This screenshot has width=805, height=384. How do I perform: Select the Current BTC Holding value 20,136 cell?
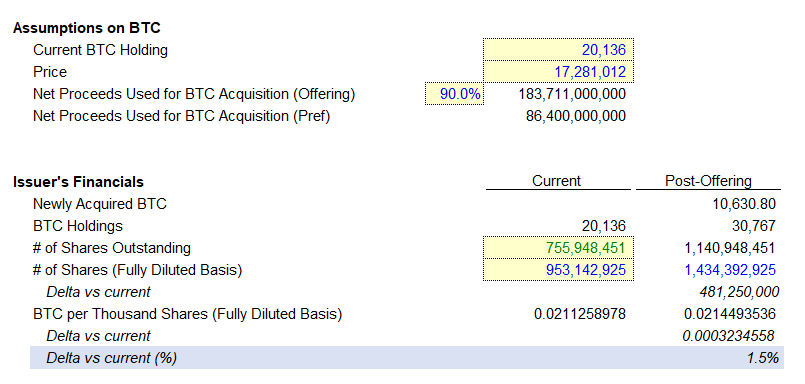coord(558,50)
